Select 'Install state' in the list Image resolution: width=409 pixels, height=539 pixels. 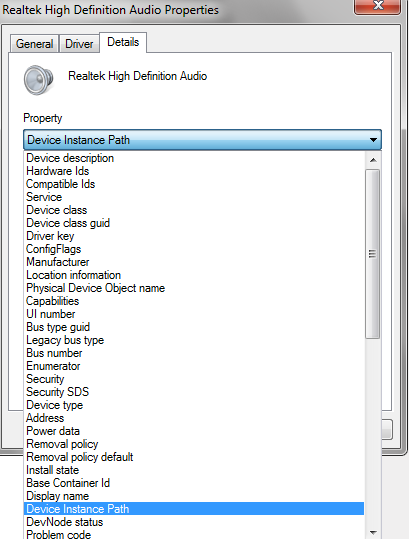coord(194,470)
